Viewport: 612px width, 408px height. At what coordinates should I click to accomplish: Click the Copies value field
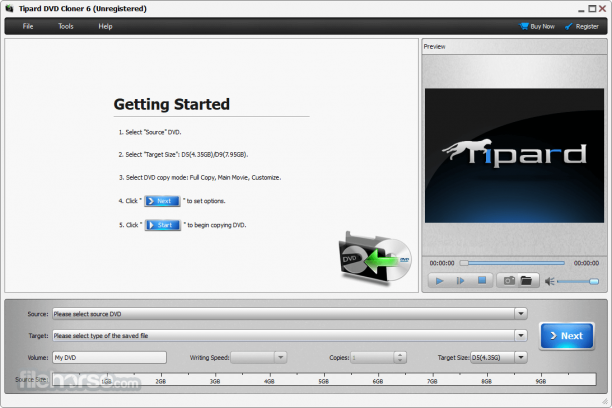click(372, 357)
